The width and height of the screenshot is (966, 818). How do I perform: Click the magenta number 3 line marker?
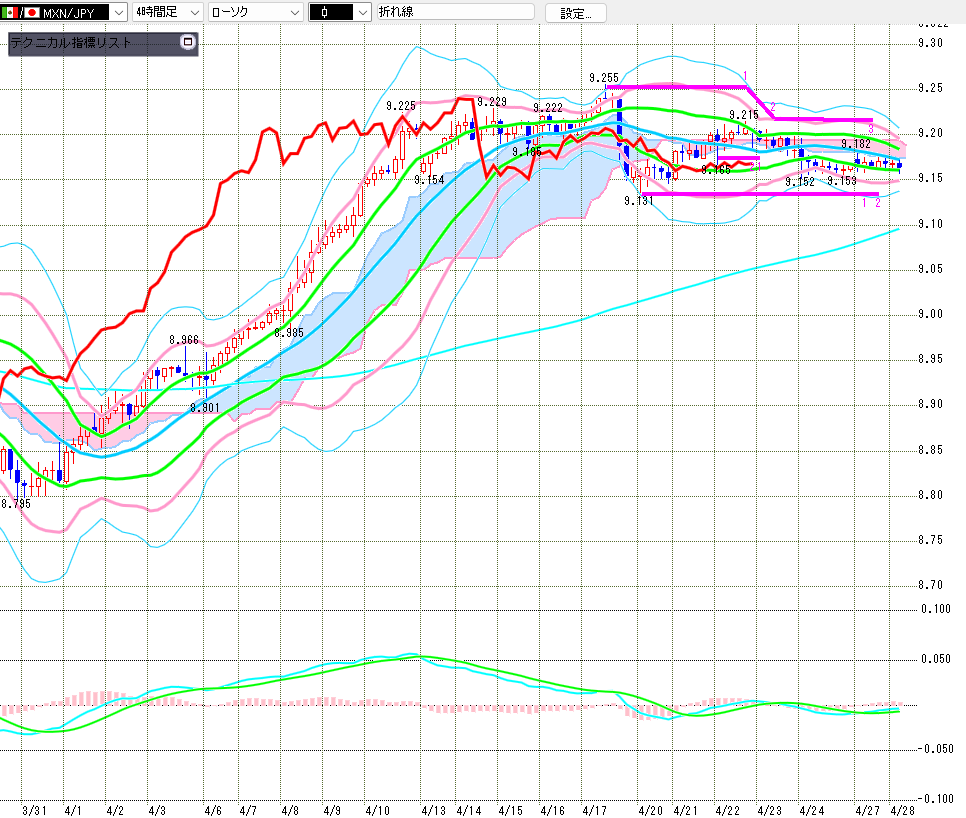click(x=870, y=129)
